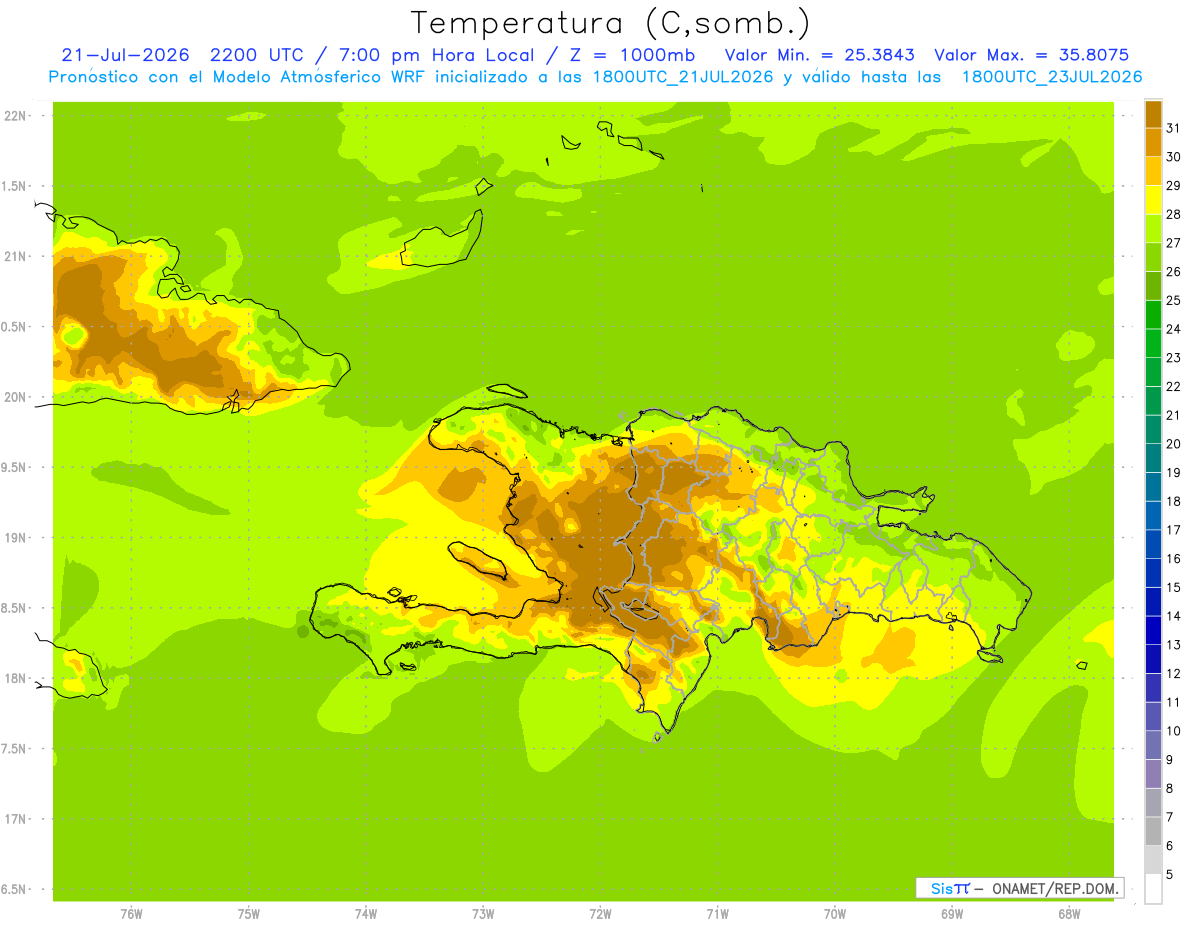Click the "74W" longitude axis label
The image size is (1200, 927).
click(365, 914)
